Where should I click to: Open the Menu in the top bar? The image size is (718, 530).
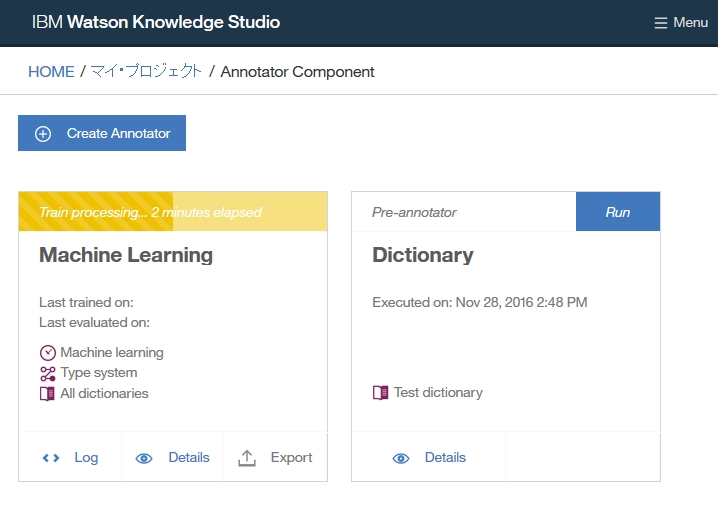pos(681,23)
